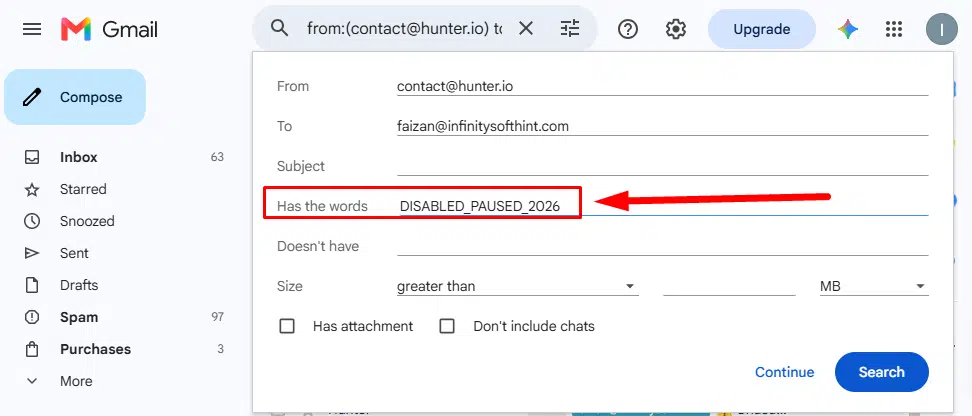Image resolution: width=972 pixels, height=416 pixels.
Task: Open the Starred folder
Action: click(x=83, y=189)
